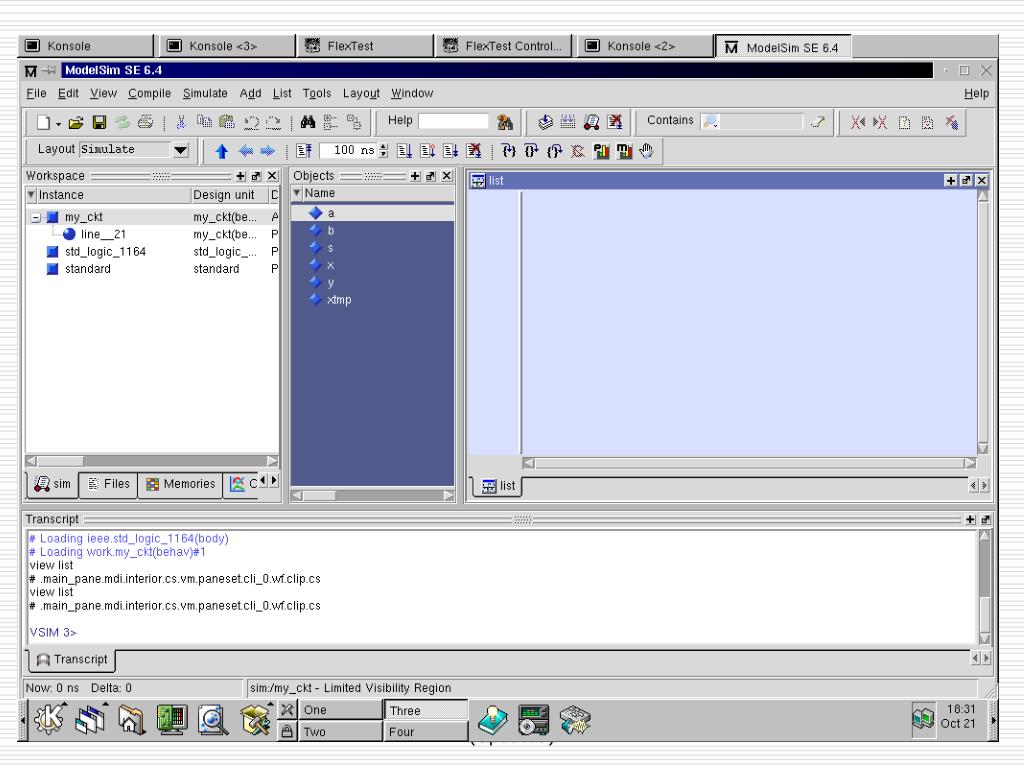
Task: Click into the Help search field
Action: click(x=453, y=121)
